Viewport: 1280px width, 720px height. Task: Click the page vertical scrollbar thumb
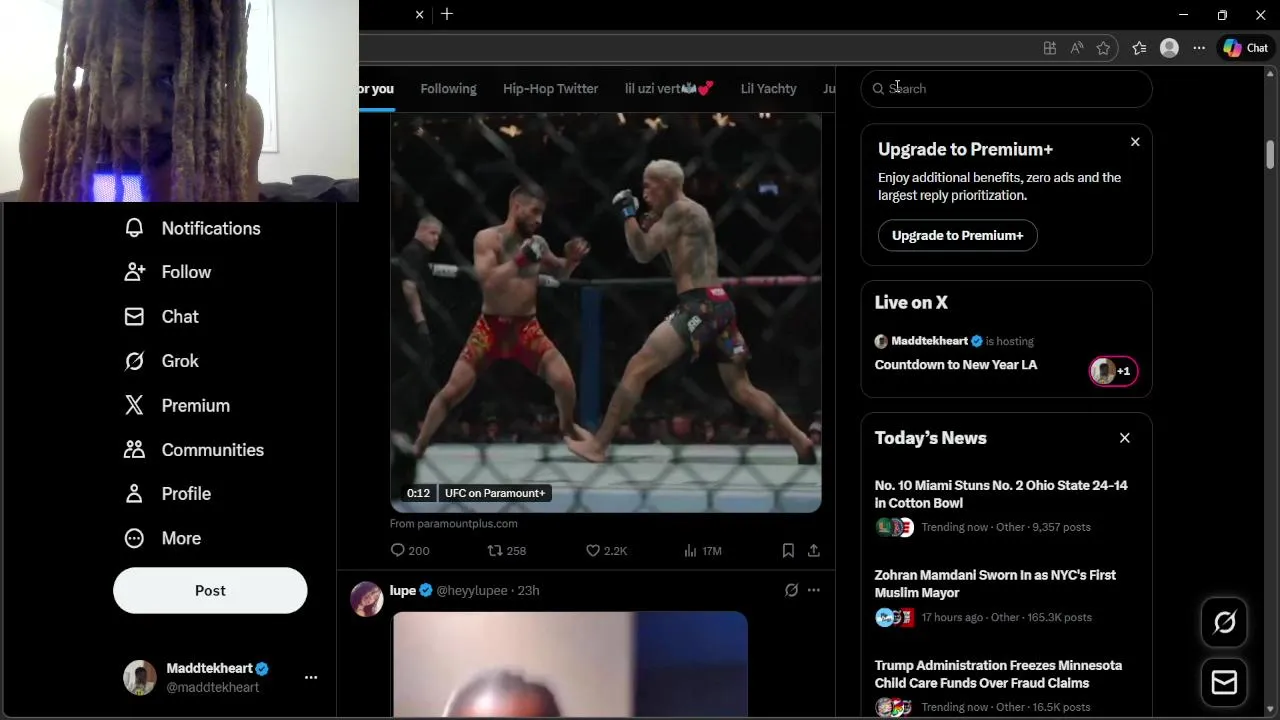tap(1270, 154)
